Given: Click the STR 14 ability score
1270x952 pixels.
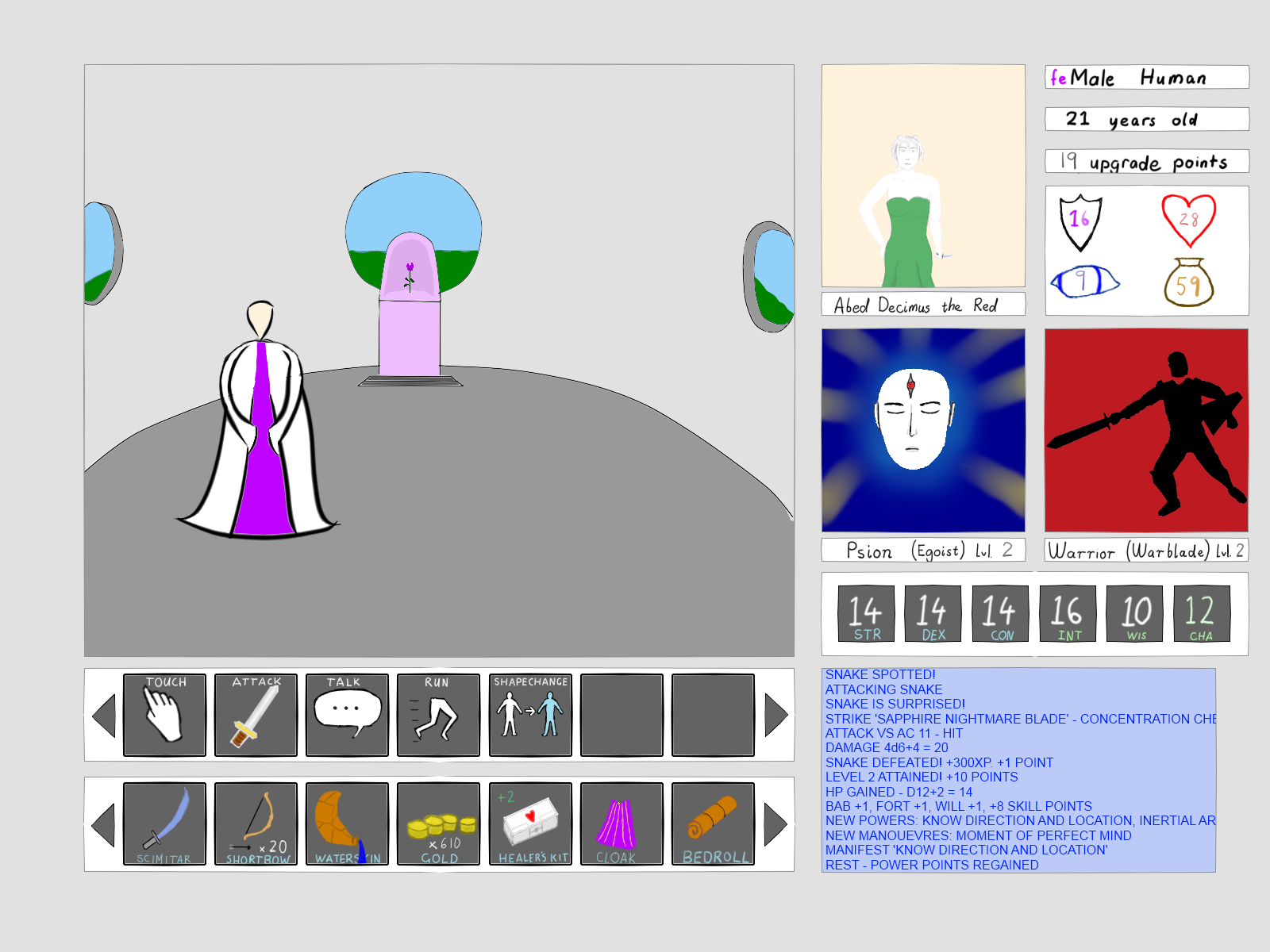Looking at the screenshot, I should [866, 613].
